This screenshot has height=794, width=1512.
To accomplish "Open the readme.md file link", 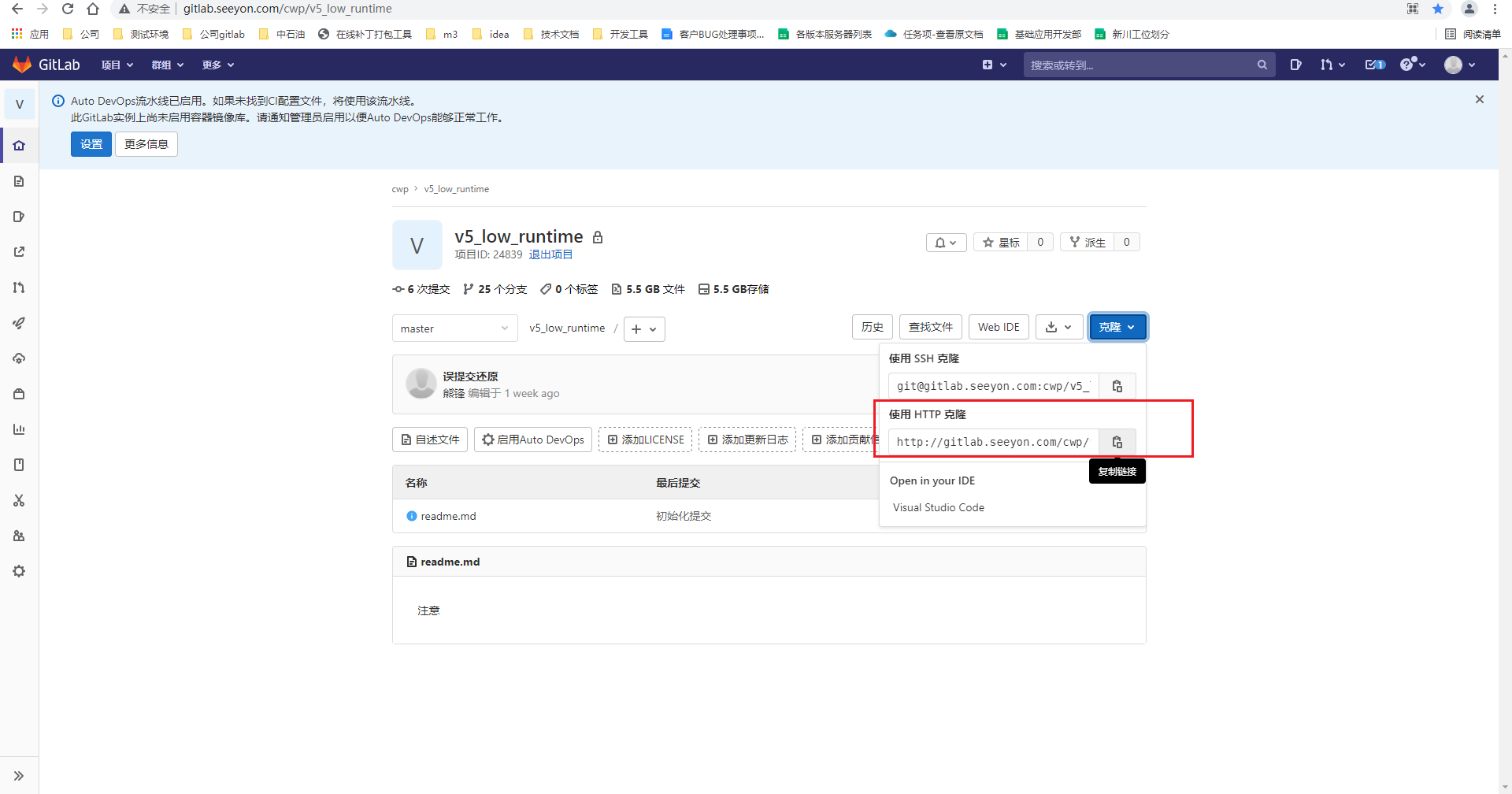I will pos(448,516).
